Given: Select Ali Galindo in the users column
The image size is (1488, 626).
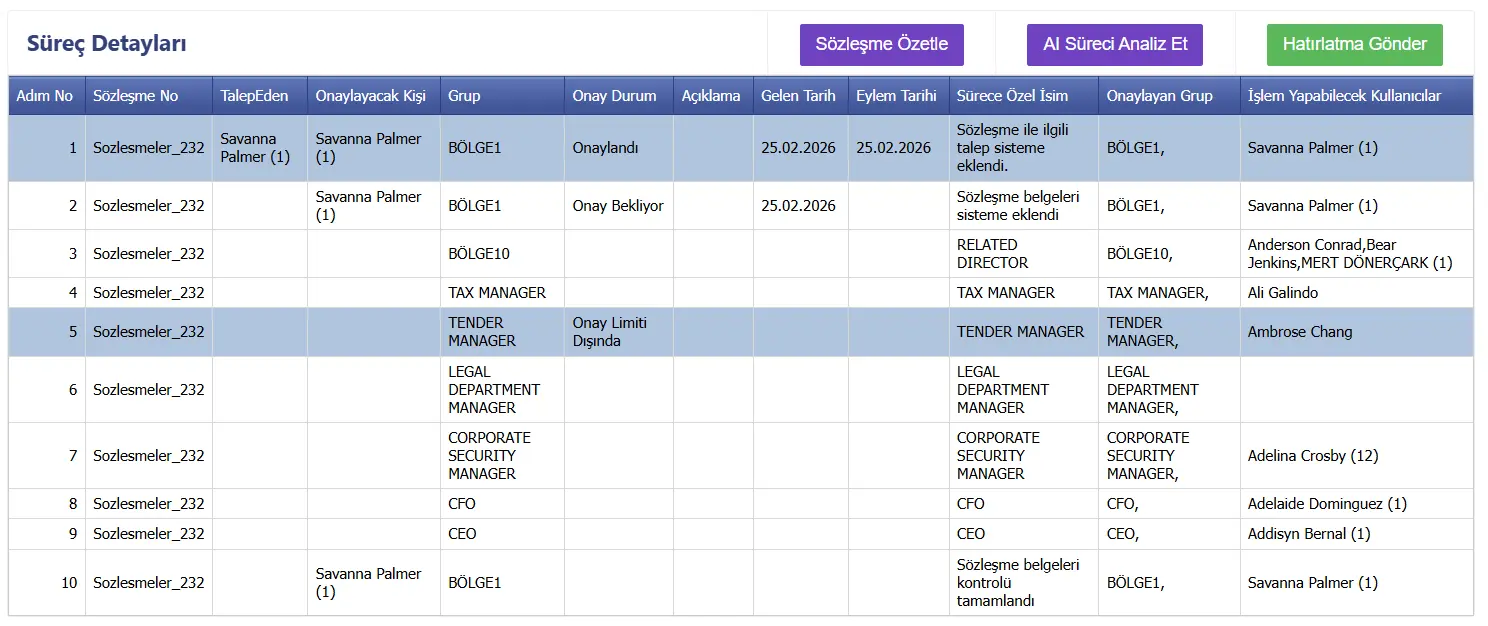Looking at the screenshot, I should tap(1283, 293).
